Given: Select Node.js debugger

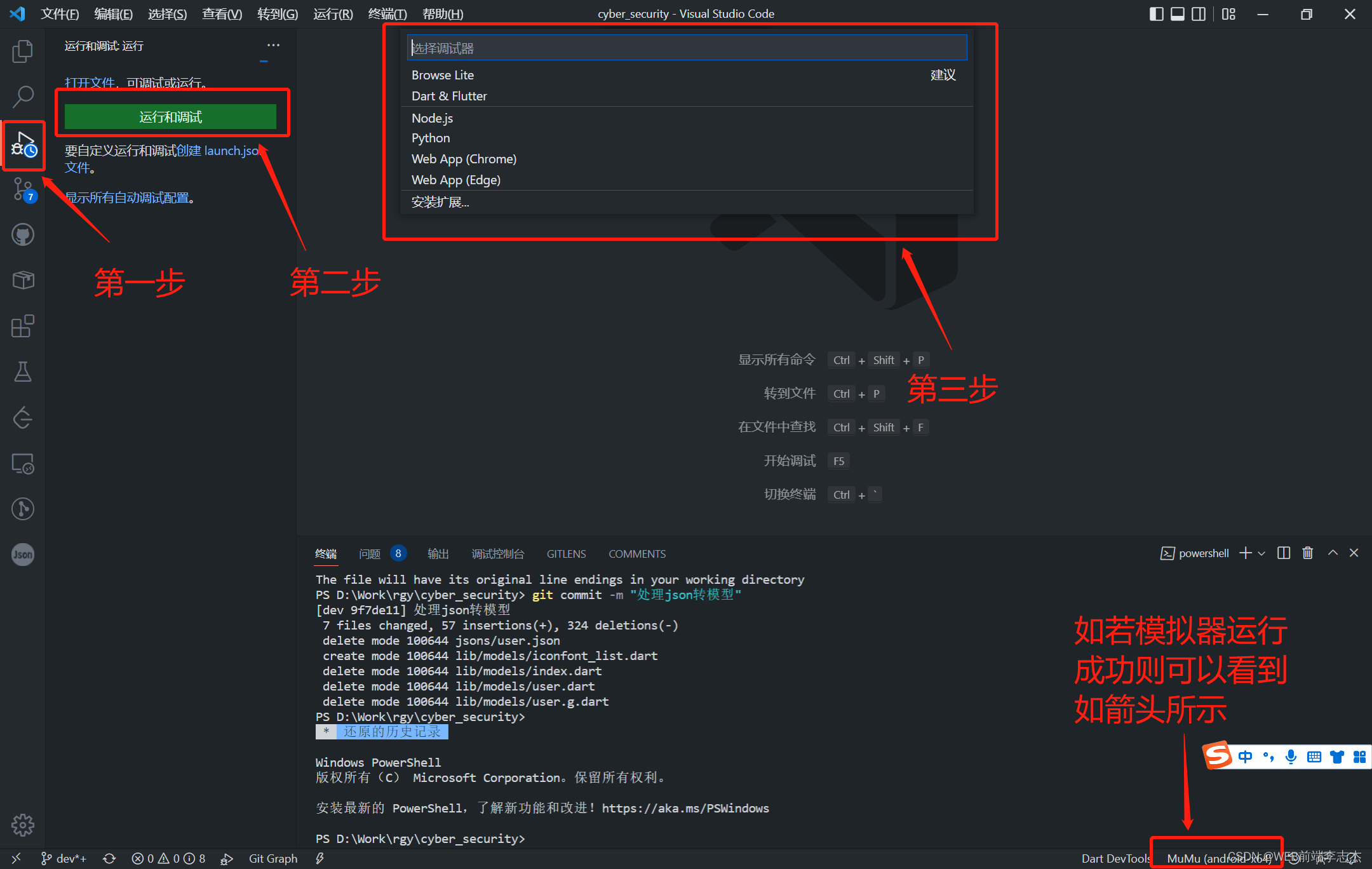Looking at the screenshot, I should click(x=687, y=118).
